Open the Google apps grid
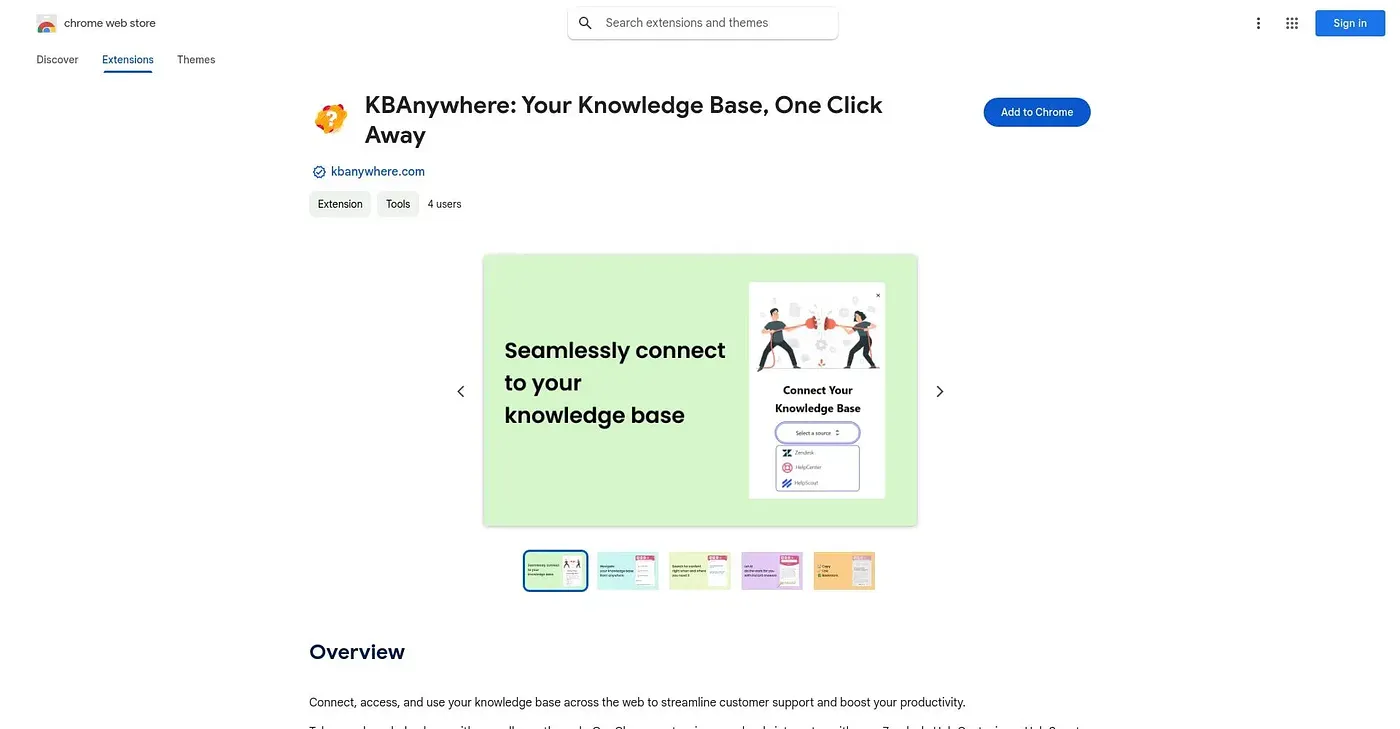The image size is (1400, 729). [x=1292, y=23]
